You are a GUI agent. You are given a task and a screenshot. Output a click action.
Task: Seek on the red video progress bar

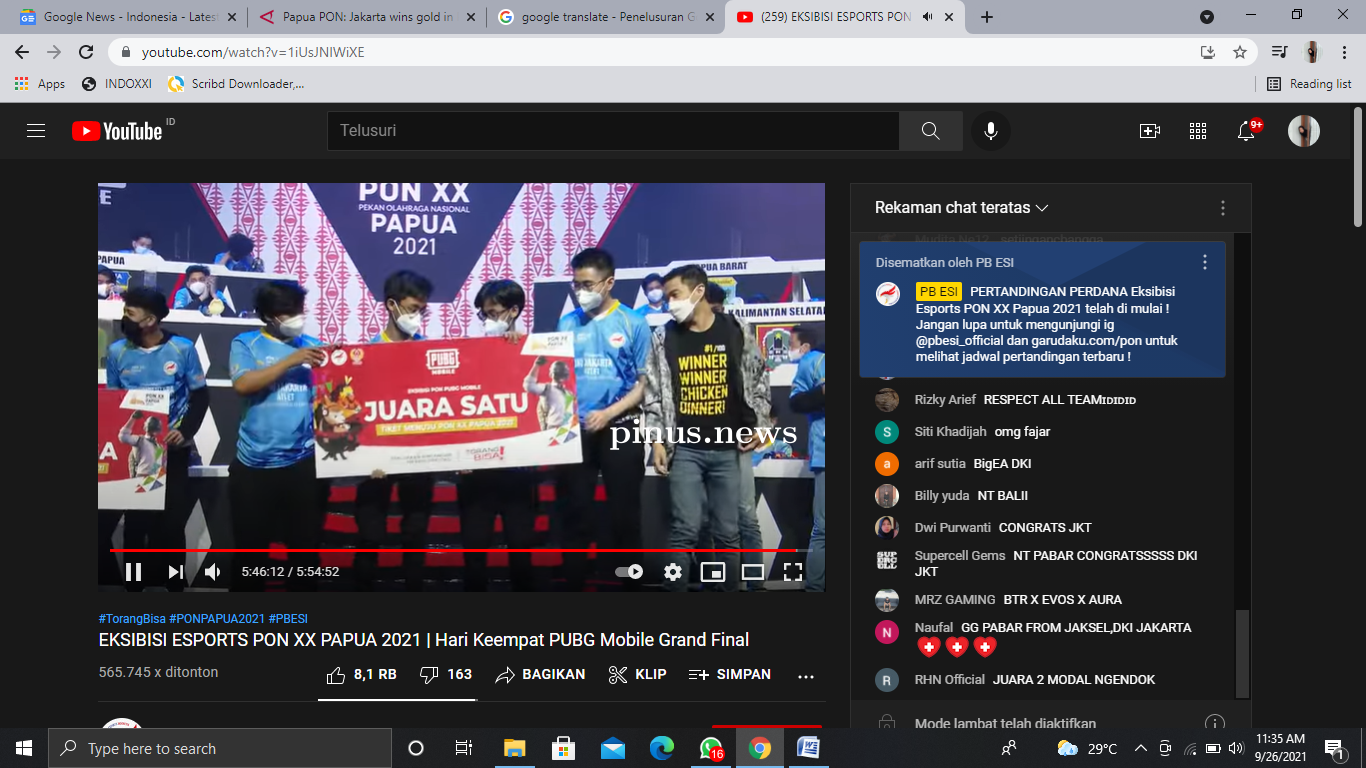461,550
